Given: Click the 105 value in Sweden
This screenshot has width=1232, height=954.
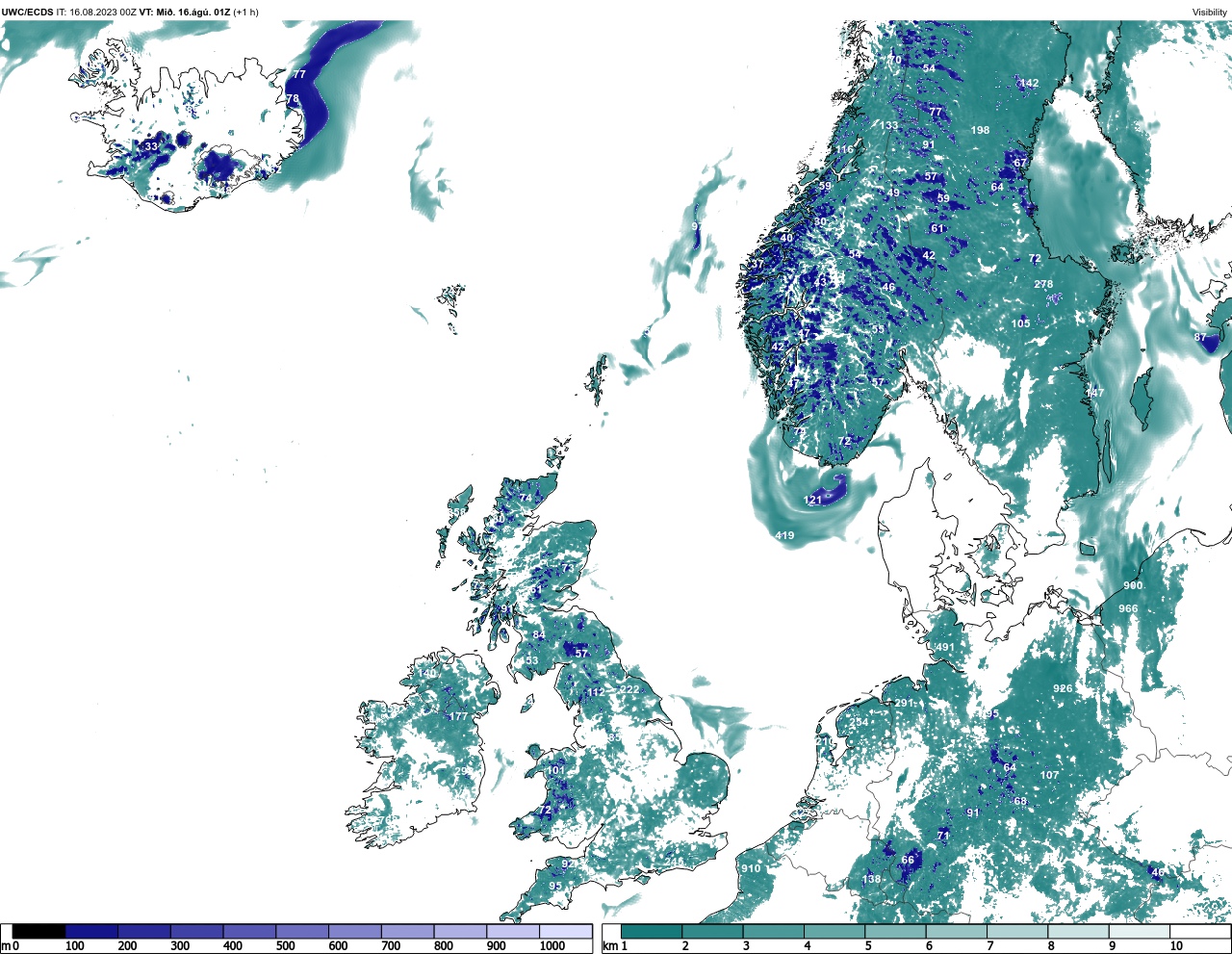Looking at the screenshot, I should click(x=1021, y=323).
